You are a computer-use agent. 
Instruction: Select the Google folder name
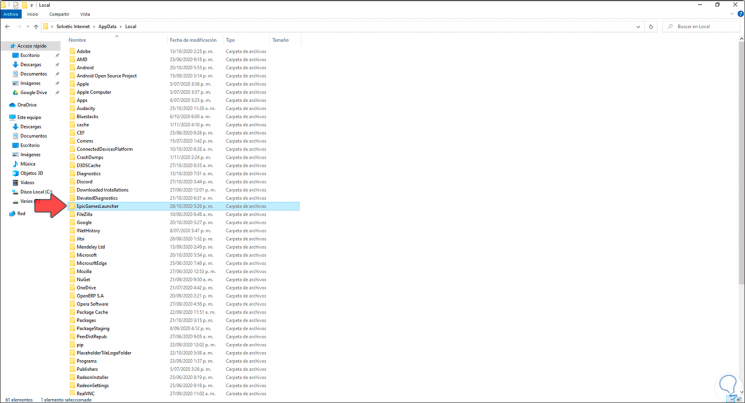point(84,222)
